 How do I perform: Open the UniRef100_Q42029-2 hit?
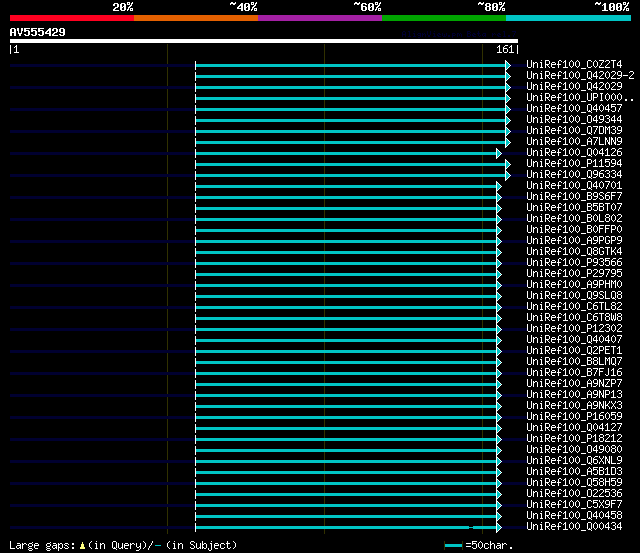tap(580, 76)
